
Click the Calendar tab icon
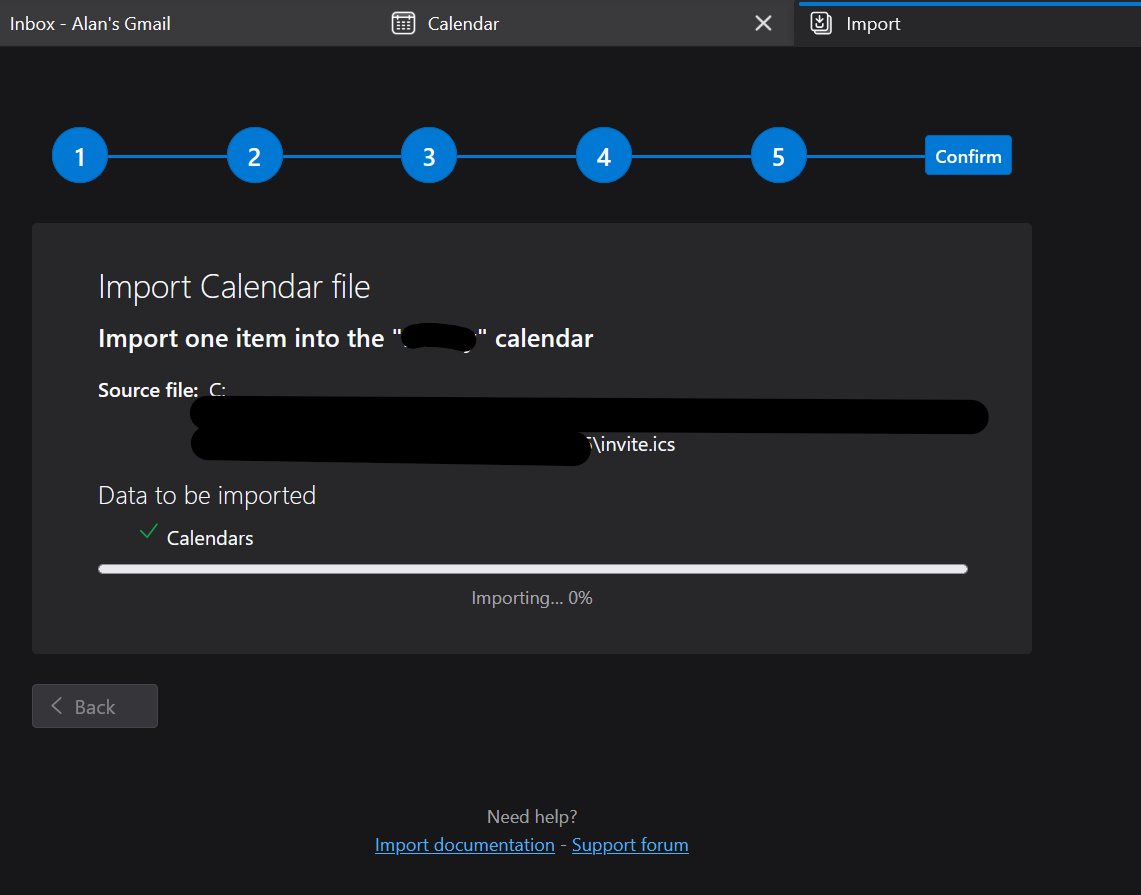pyautogui.click(x=403, y=23)
